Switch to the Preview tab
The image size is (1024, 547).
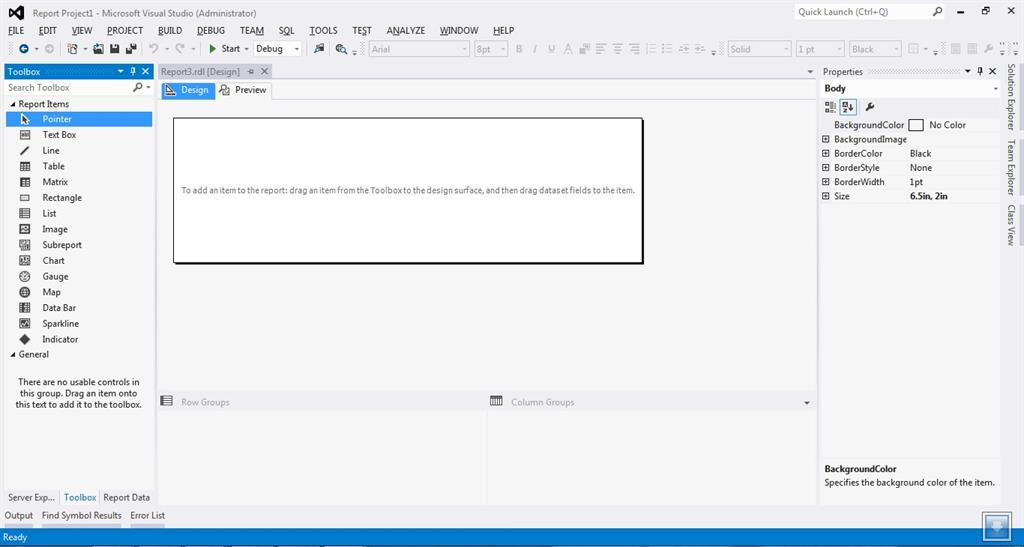click(x=244, y=90)
